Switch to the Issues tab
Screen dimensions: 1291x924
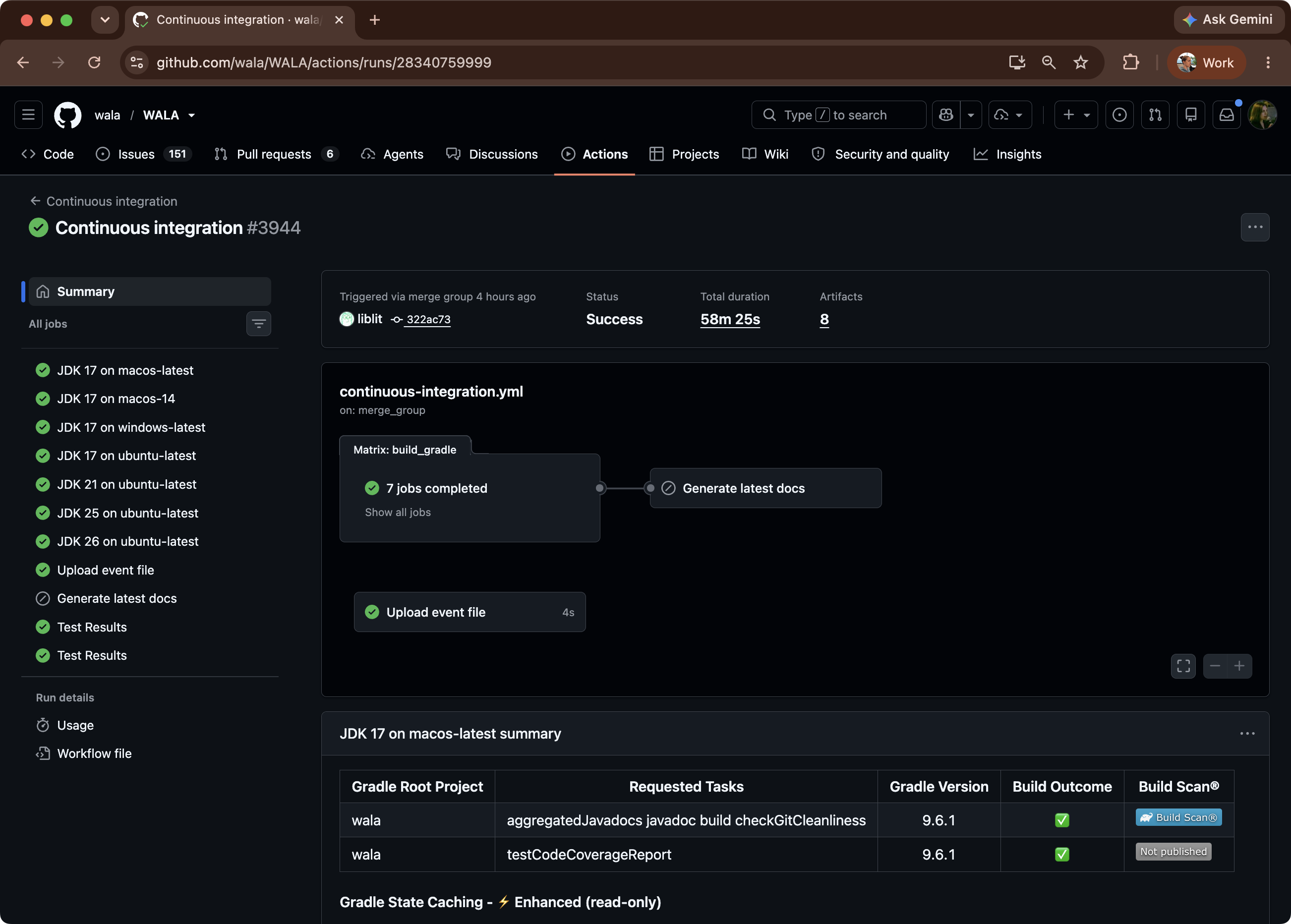[x=144, y=154]
